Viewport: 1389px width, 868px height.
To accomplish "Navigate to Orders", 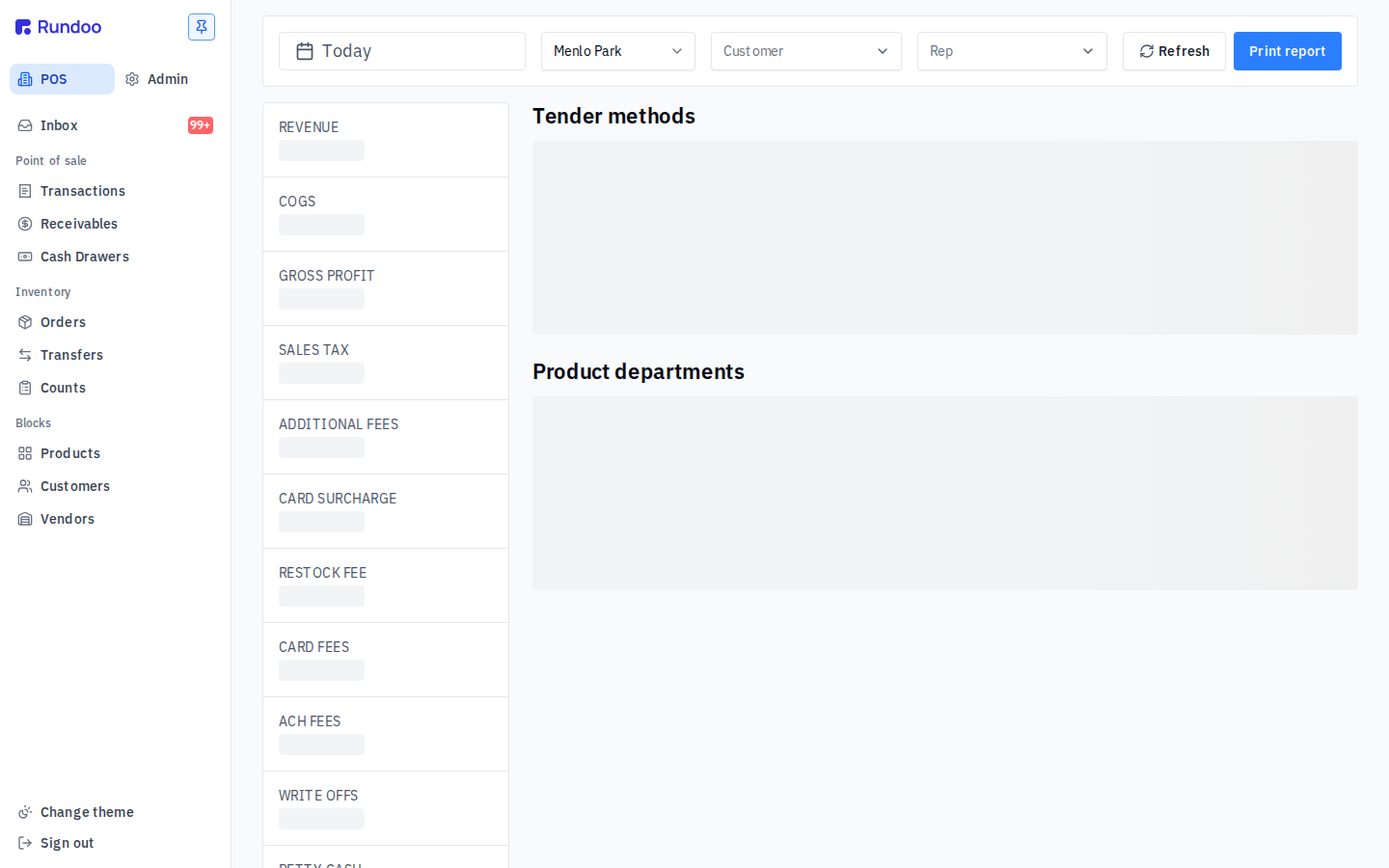I will pos(115,322).
